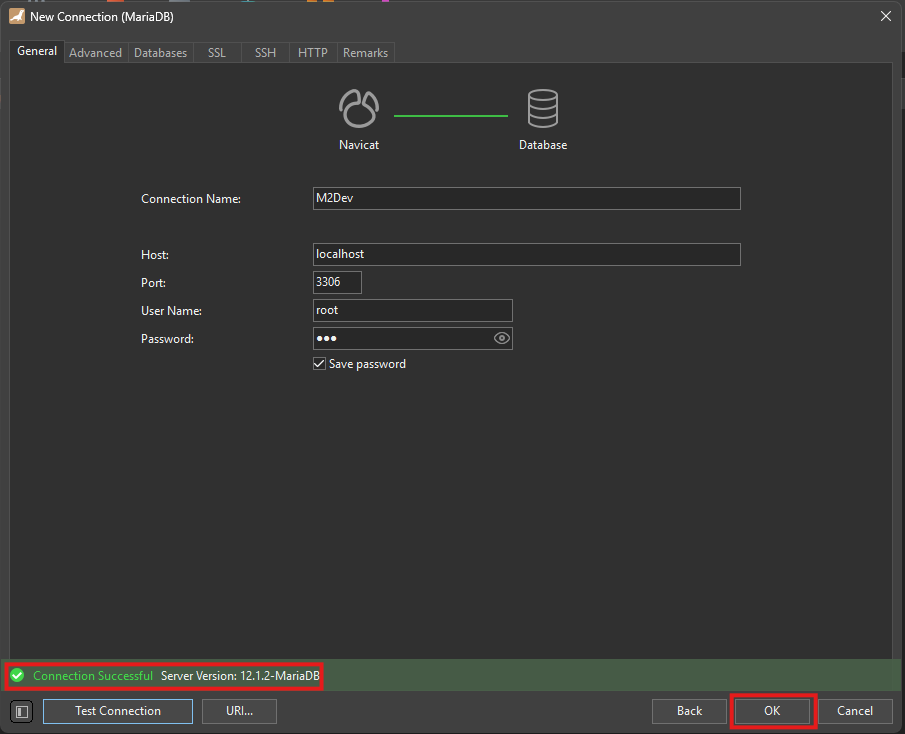Click the Database cylinder icon
This screenshot has height=734, width=905.
tap(543, 108)
